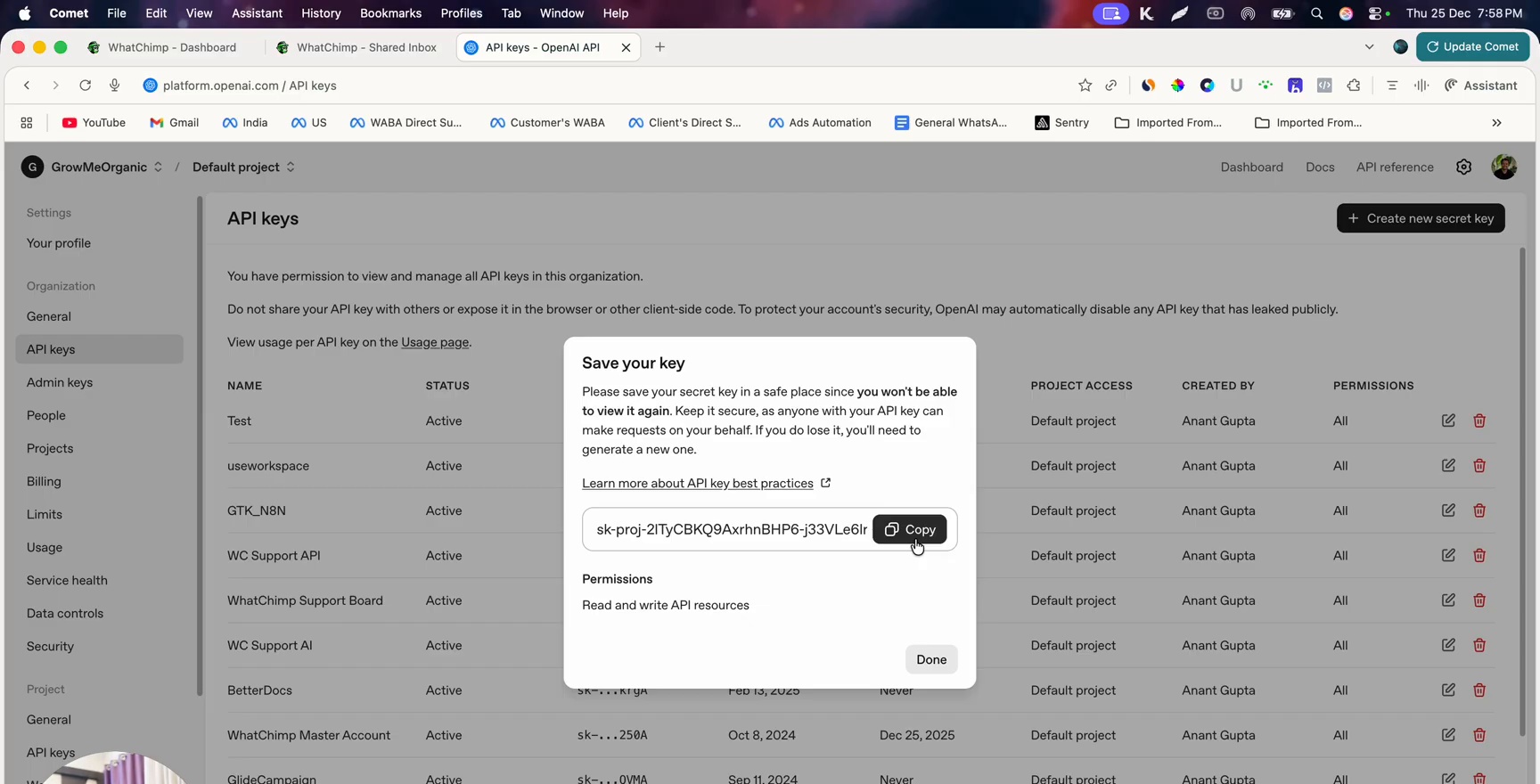Open the Comet Assistant panel
Viewport: 1540px width, 784px height.
(x=1481, y=86)
